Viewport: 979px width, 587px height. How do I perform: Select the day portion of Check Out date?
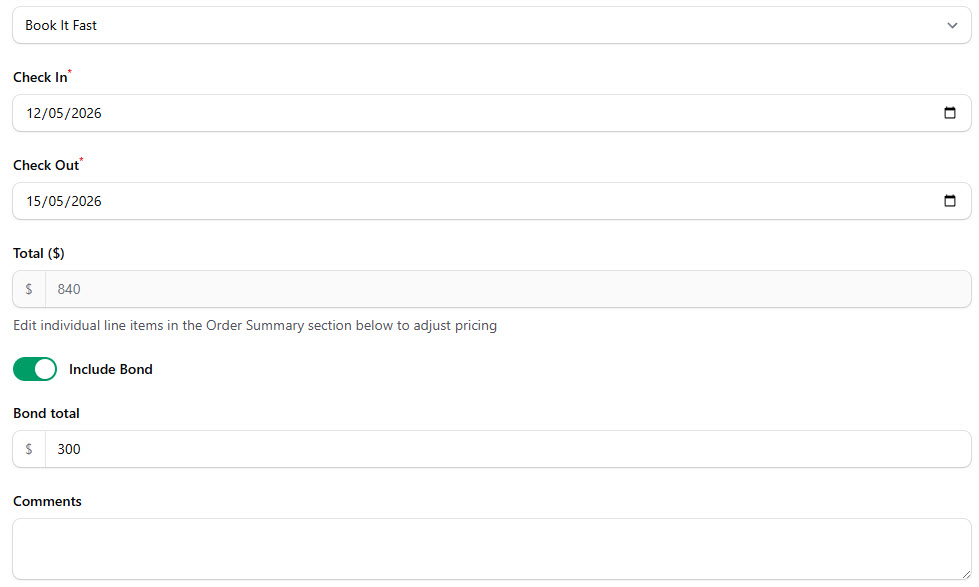point(35,201)
